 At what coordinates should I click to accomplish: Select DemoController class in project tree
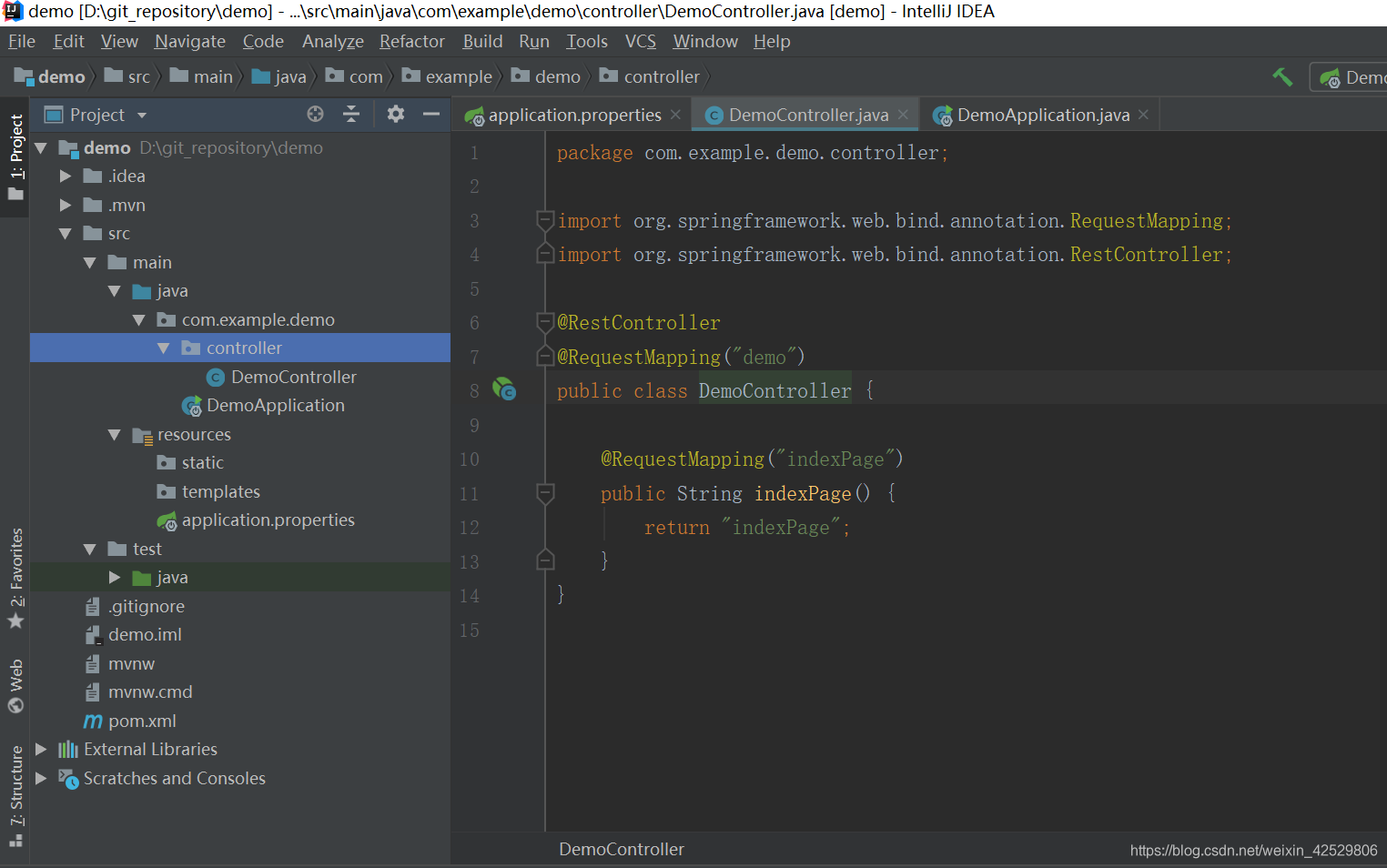tap(293, 377)
